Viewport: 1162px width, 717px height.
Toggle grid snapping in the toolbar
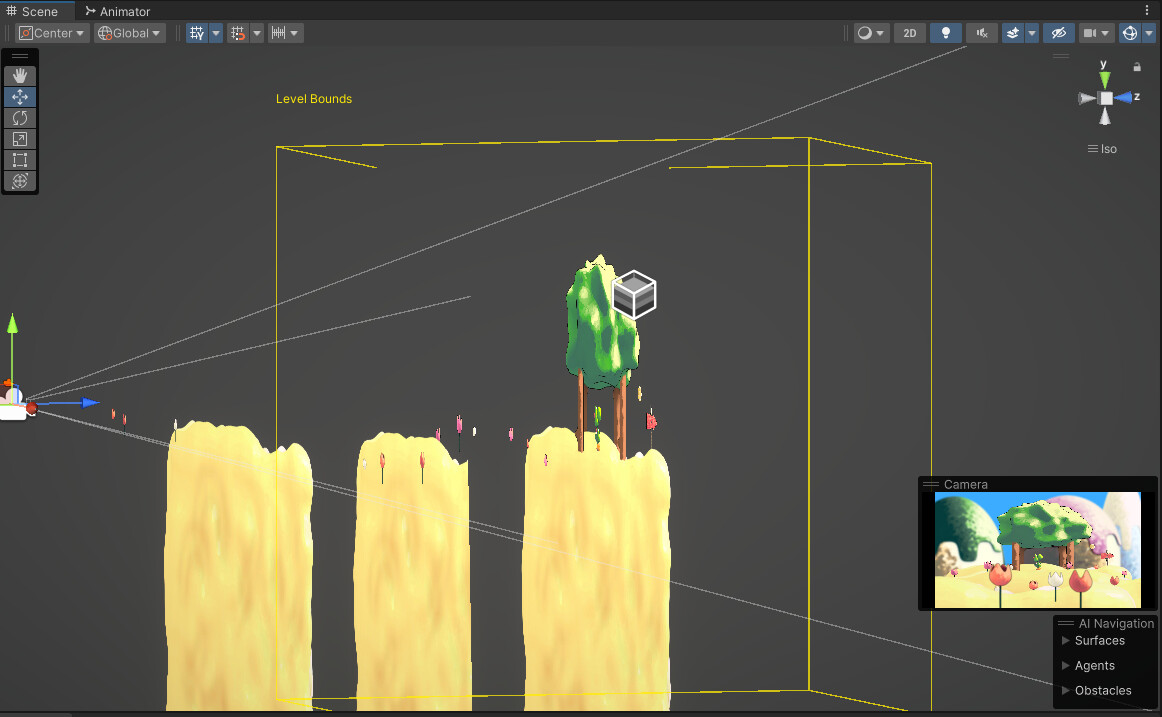click(x=239, y=32)
